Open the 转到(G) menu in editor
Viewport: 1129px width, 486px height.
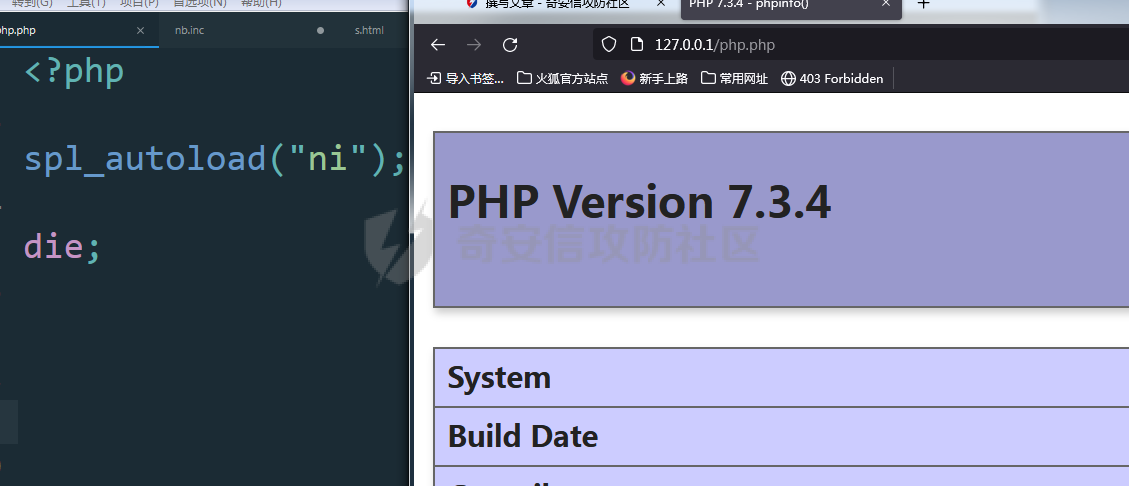(x=32, y=4)
